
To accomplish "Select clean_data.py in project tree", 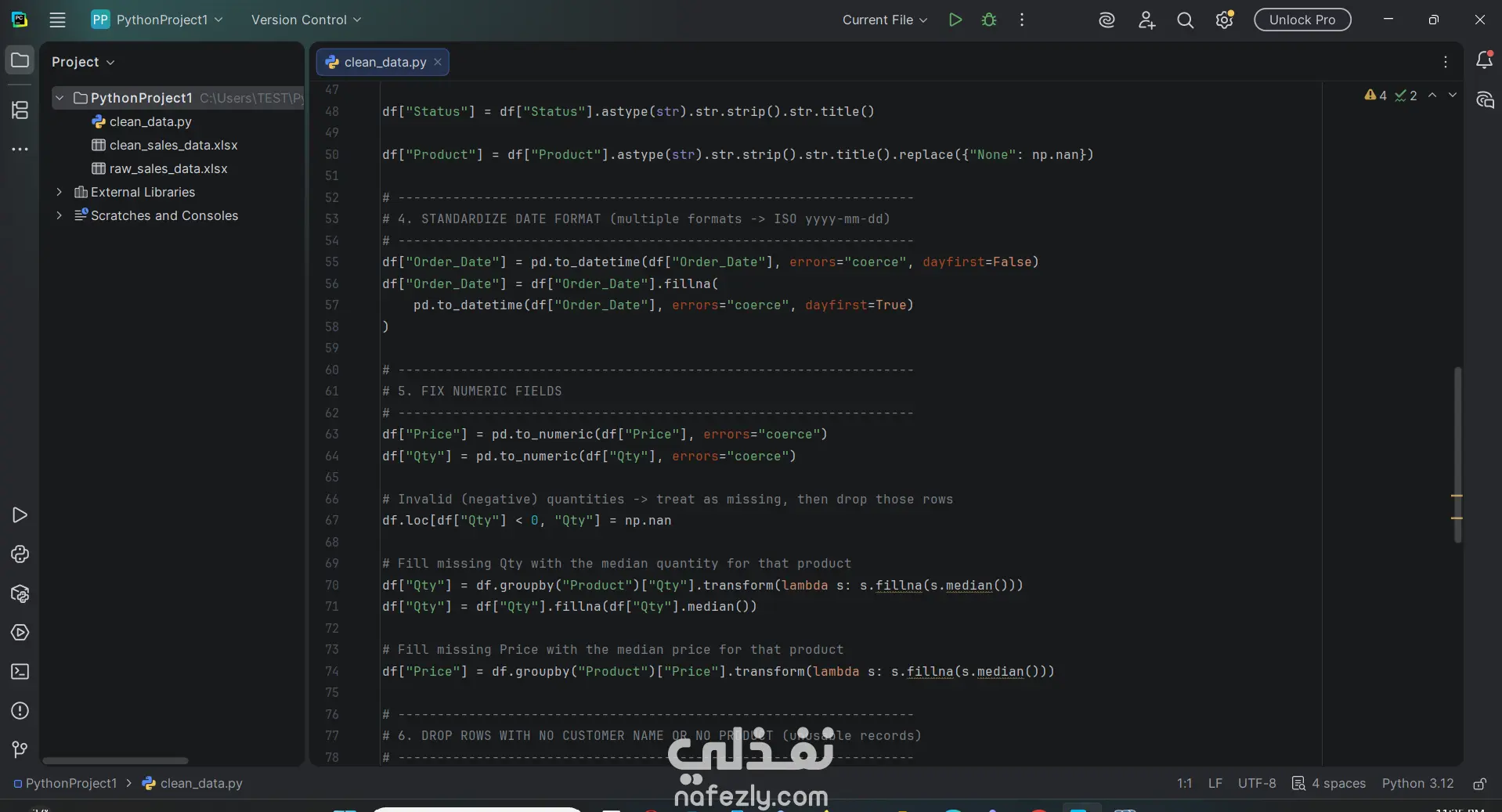I will [150, 121].
